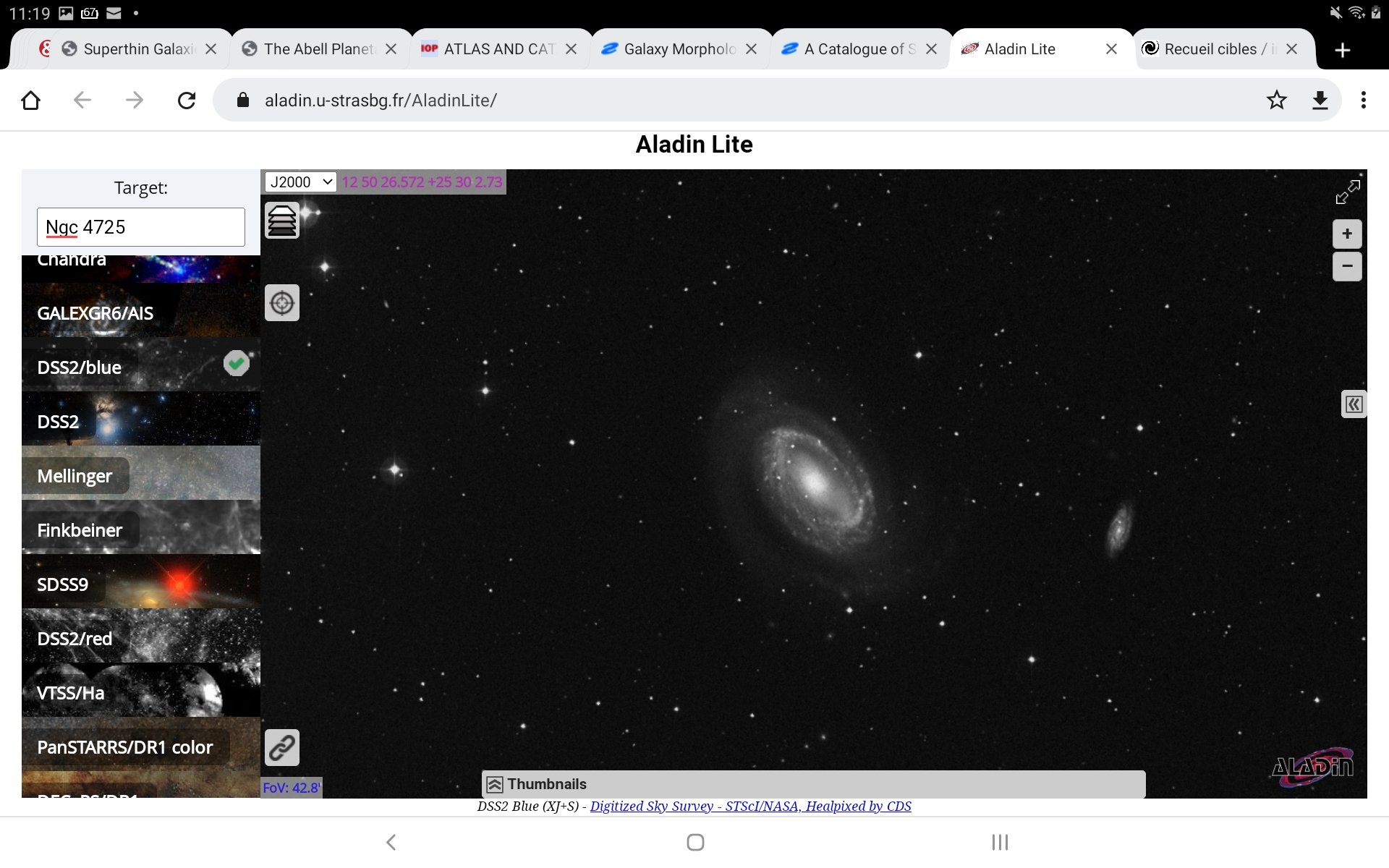Open a new browser tab

[1343, 50]
